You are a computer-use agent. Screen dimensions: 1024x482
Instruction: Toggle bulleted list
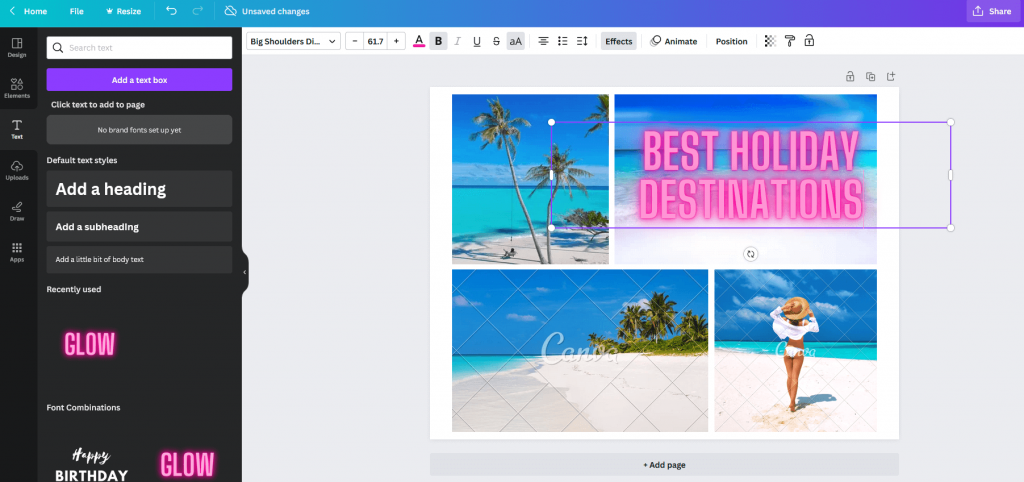(563, 41)
